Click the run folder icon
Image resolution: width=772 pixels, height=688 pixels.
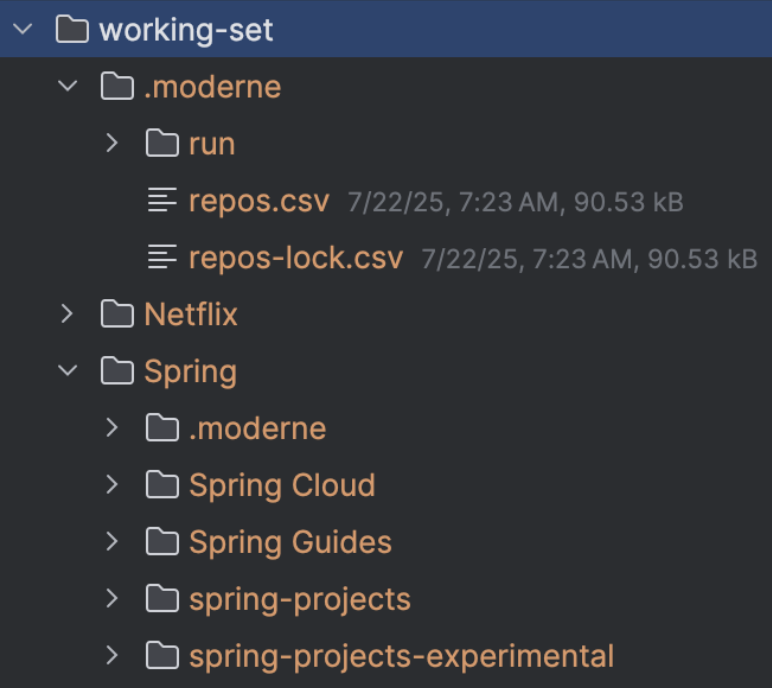click(x=162, y=143)
